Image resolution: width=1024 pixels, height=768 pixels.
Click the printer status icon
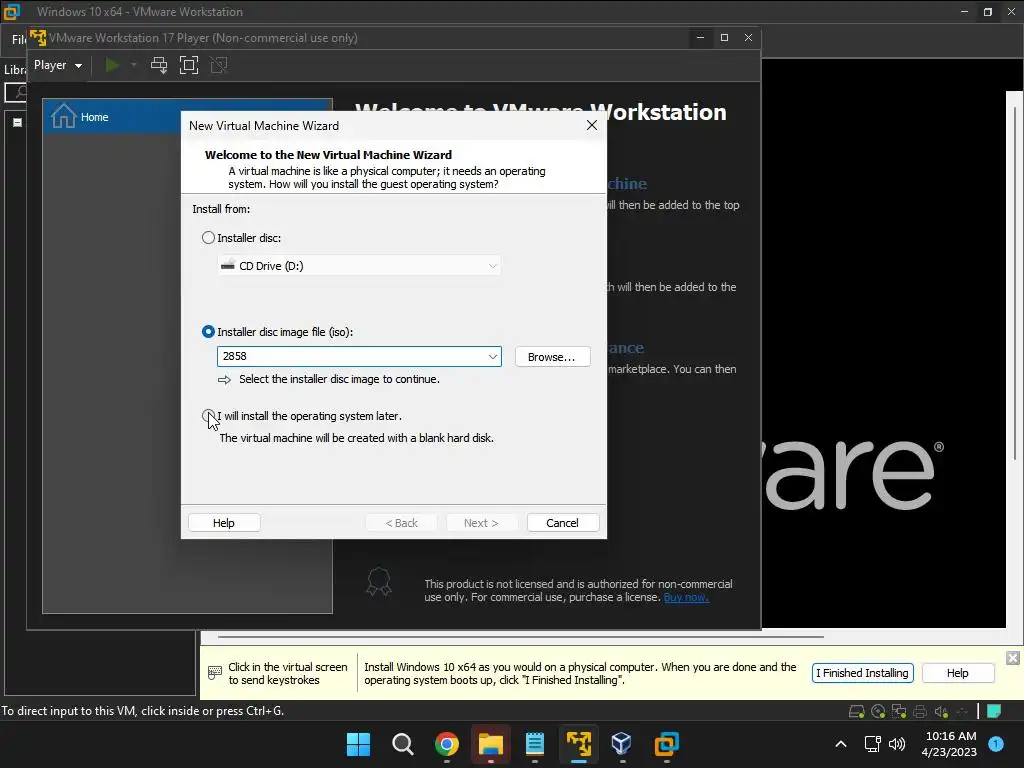point(920,711)
